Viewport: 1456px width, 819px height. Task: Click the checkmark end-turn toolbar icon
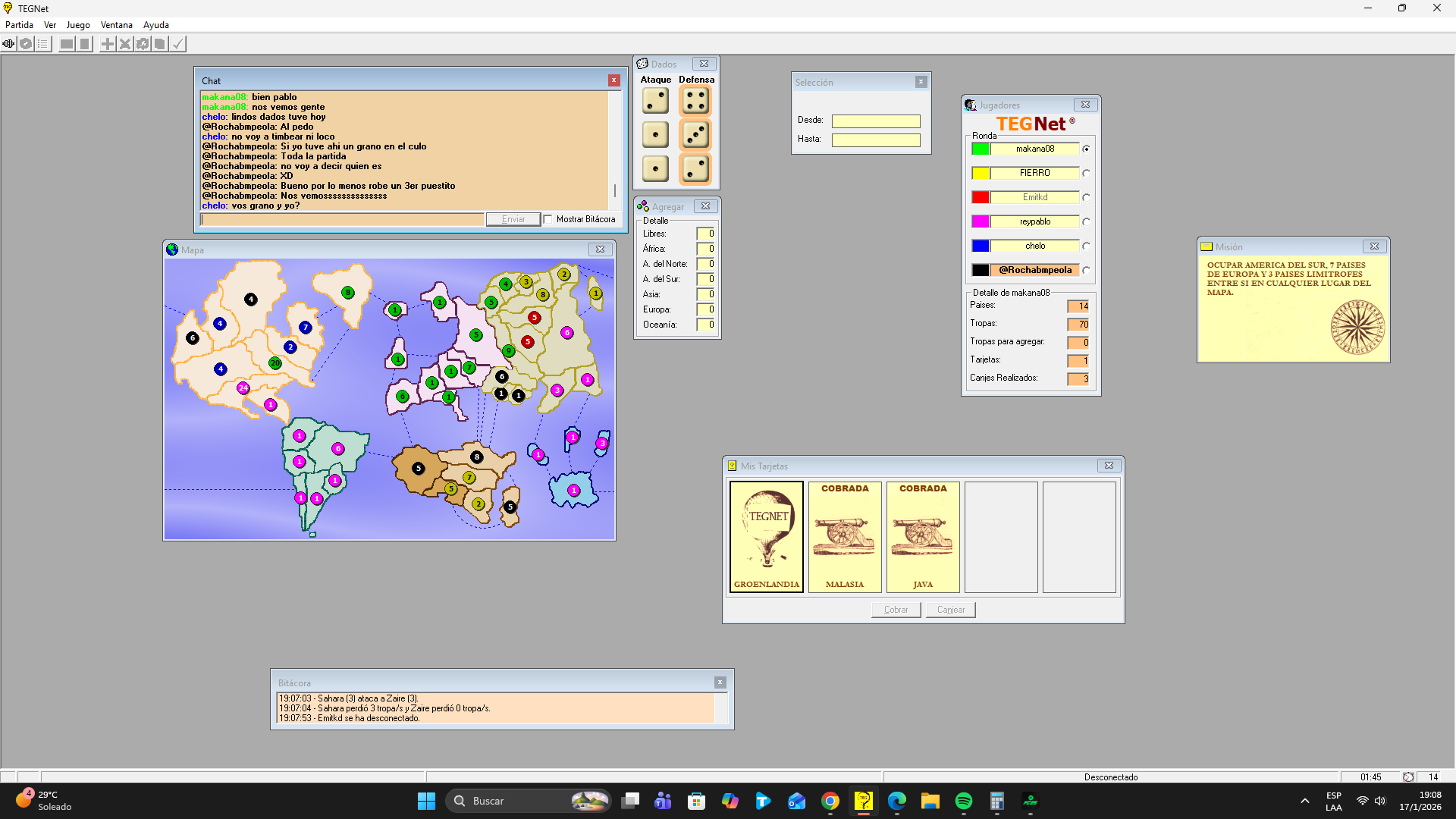click(x=177, y=44)
